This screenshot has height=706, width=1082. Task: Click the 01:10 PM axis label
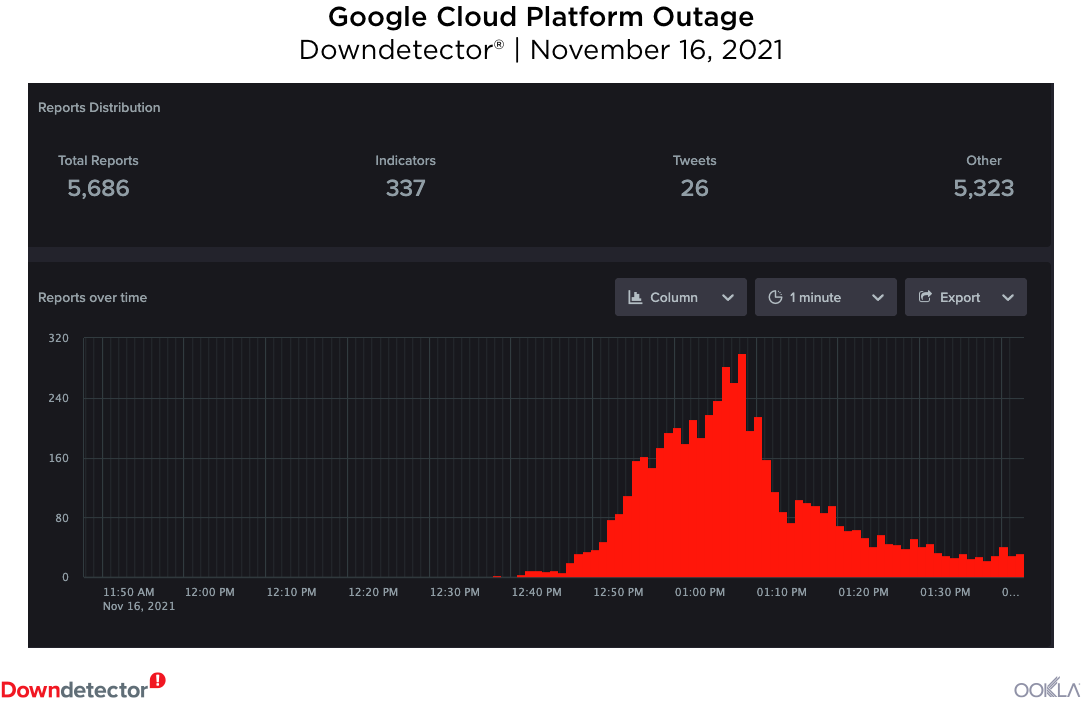781,592
